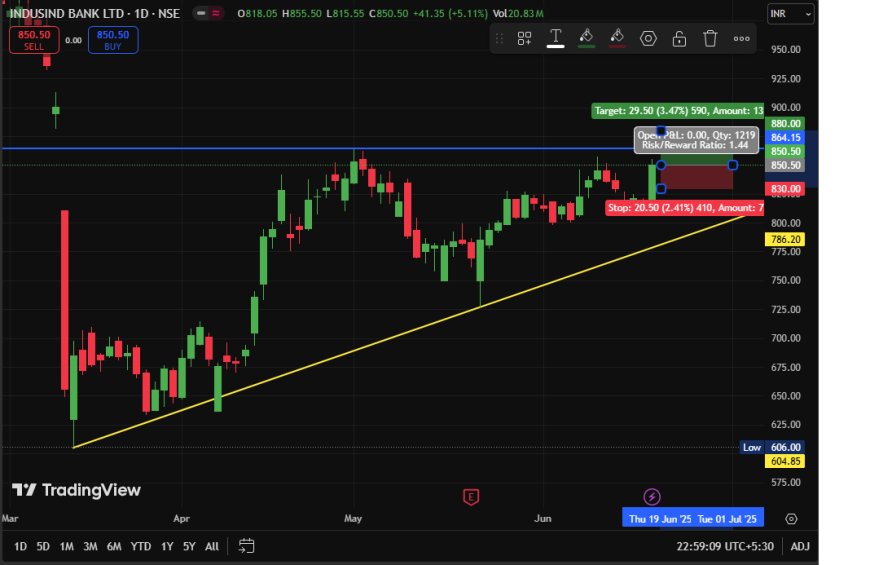Toggle the lock drawing padlock icon
Image resolution: width=870 pixels, height=565 pixels.
tap(679, 38)
